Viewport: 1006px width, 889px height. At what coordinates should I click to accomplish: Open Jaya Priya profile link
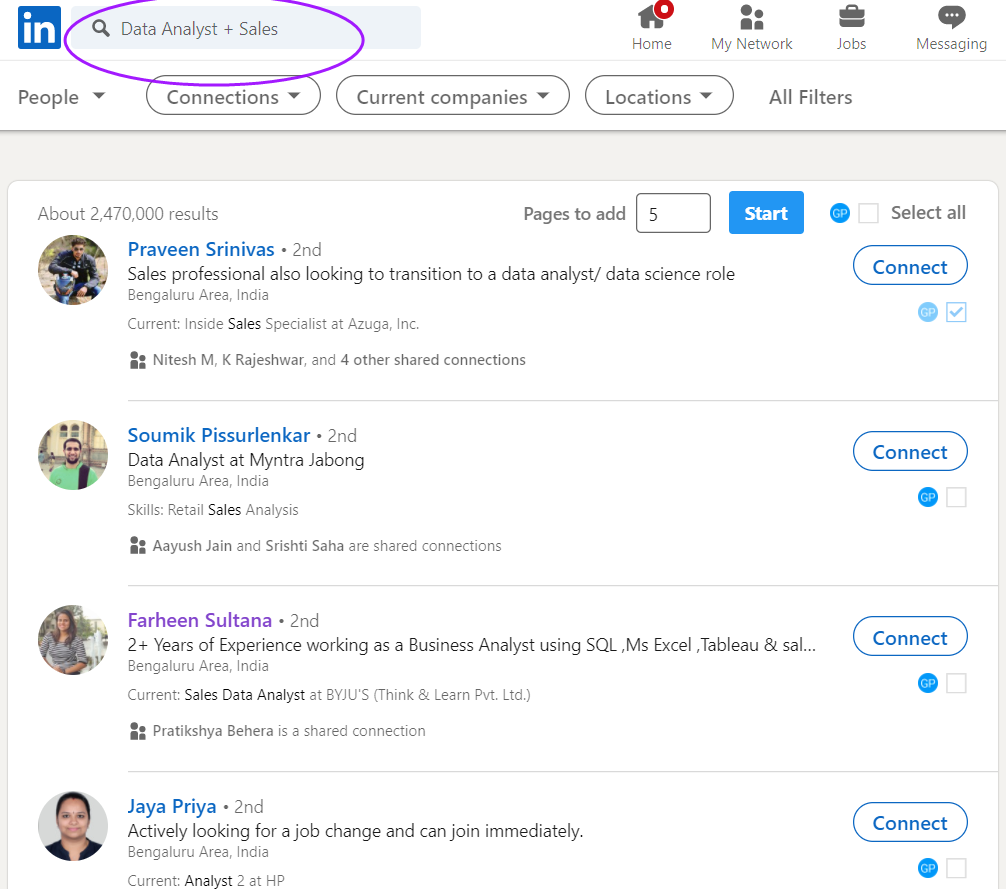click(x=172, y=806)
